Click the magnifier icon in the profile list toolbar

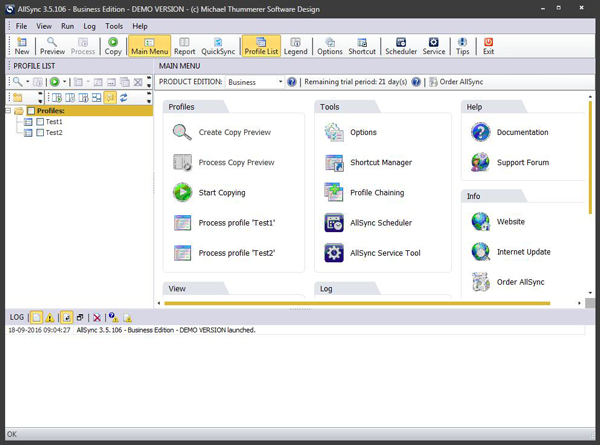click(18, 82)
